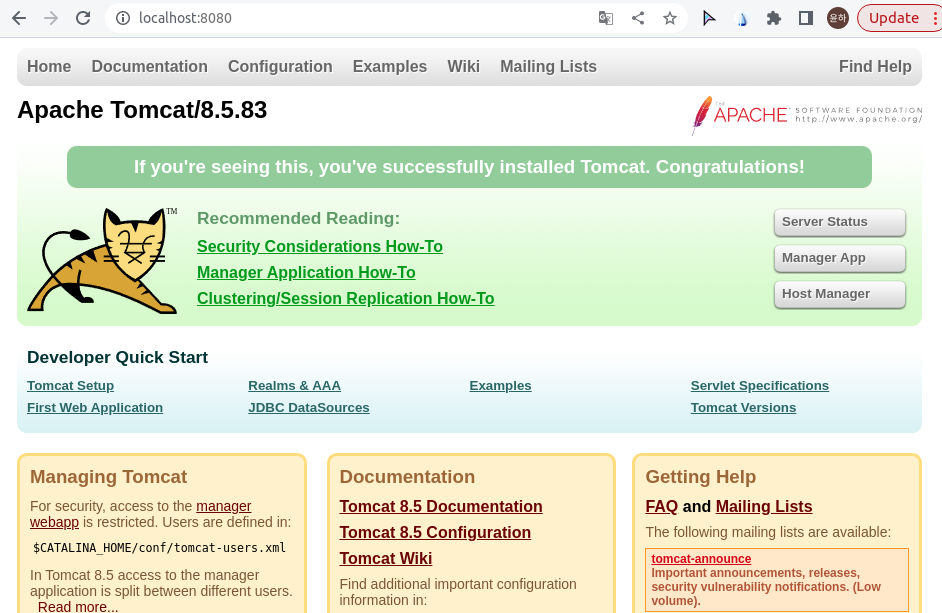The width and height of the screenshot is (942, 613).
Task: Open Manager Application How-To link
Action: [x=306, y=272]
